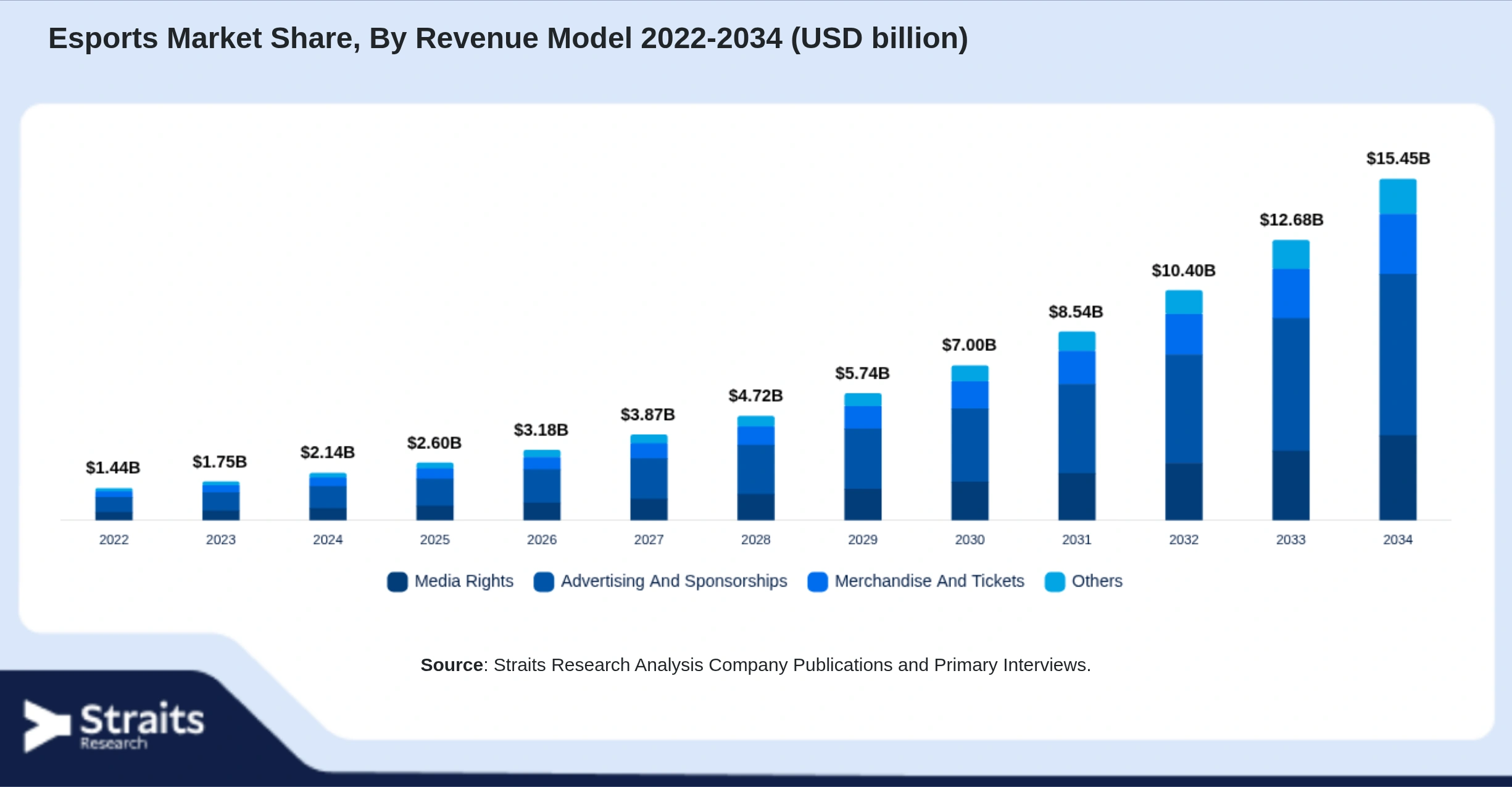Toggle the Media Rights legend label
The height and width of the screenshot is (787, 1512).
click(x=464, y=581)
